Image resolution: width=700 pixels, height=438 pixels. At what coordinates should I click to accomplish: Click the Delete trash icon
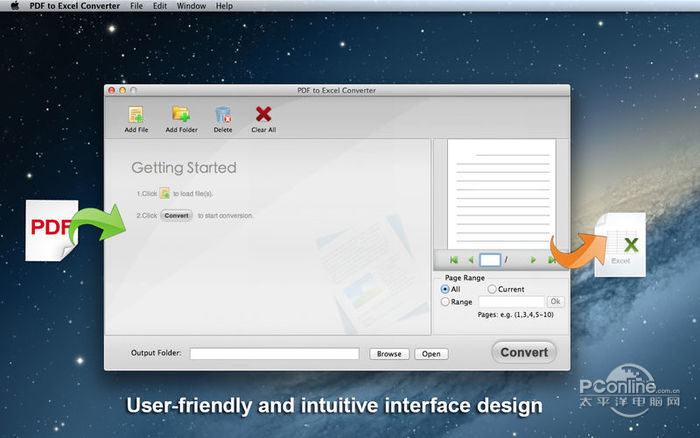click(x=223, y=115)
